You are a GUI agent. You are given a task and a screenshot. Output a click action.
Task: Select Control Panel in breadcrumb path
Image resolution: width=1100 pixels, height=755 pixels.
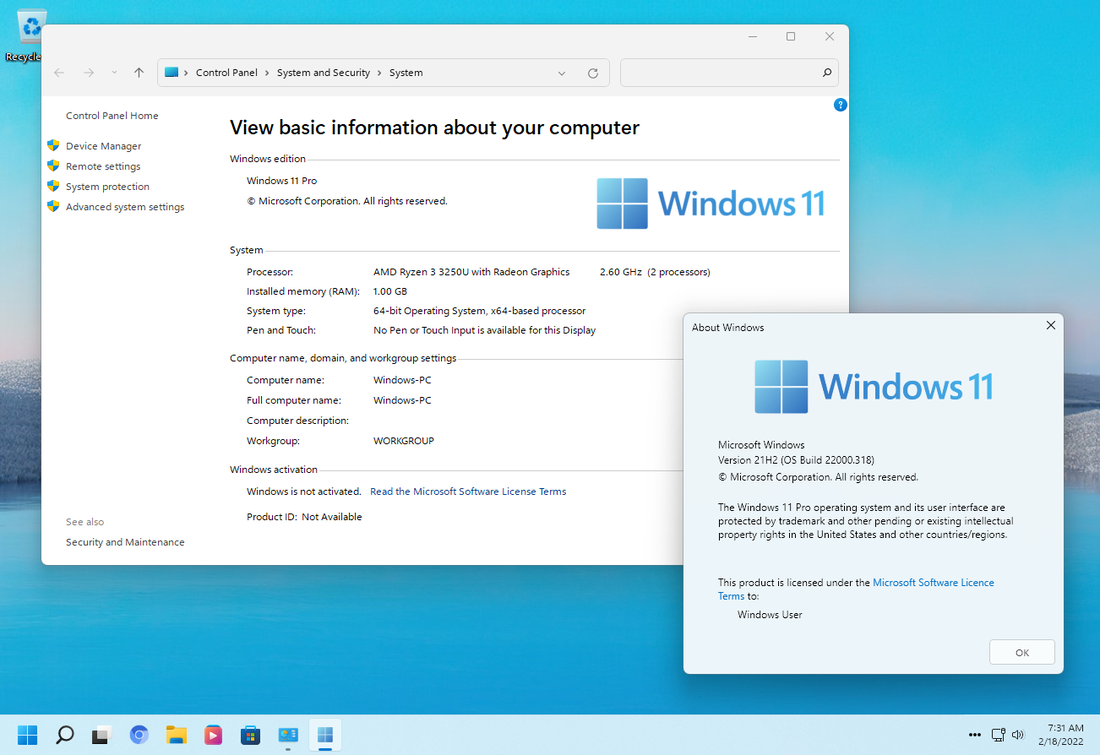pos(227,73)
